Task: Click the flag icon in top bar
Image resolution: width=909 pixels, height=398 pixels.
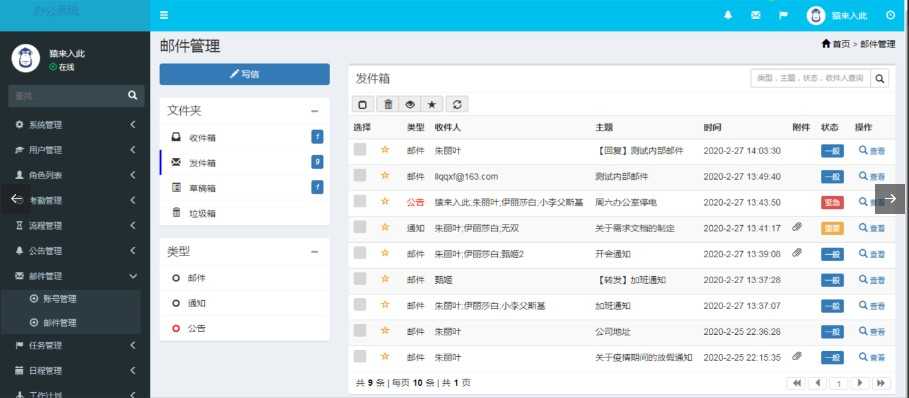Action: coord(783,16)
